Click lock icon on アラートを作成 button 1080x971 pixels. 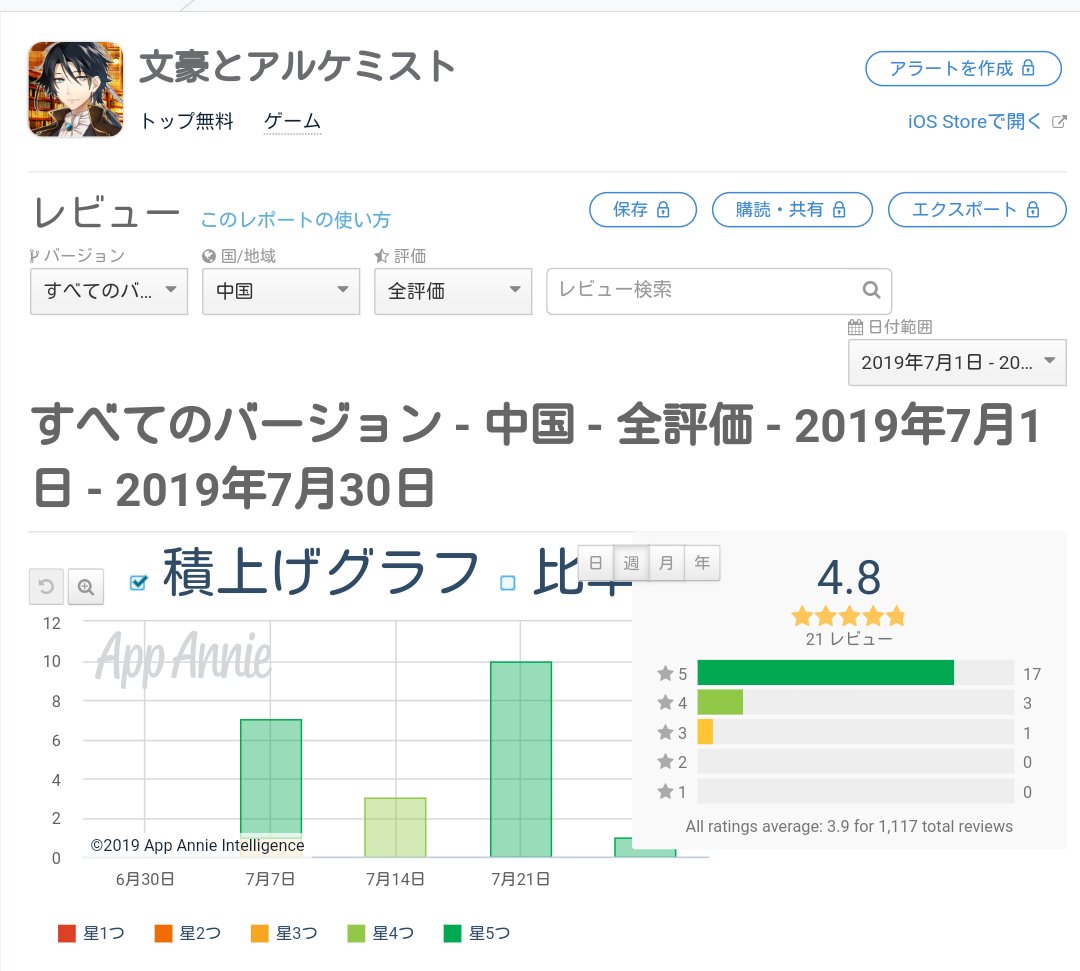click(x=1028, y=67)
